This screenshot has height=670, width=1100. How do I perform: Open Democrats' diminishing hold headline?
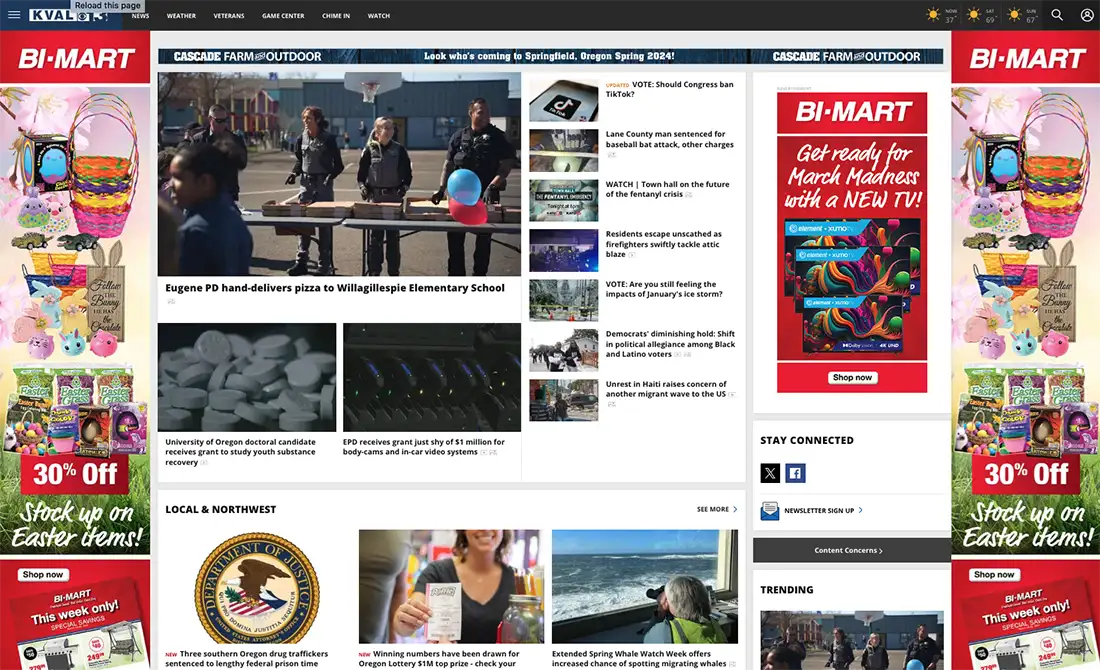670,344
